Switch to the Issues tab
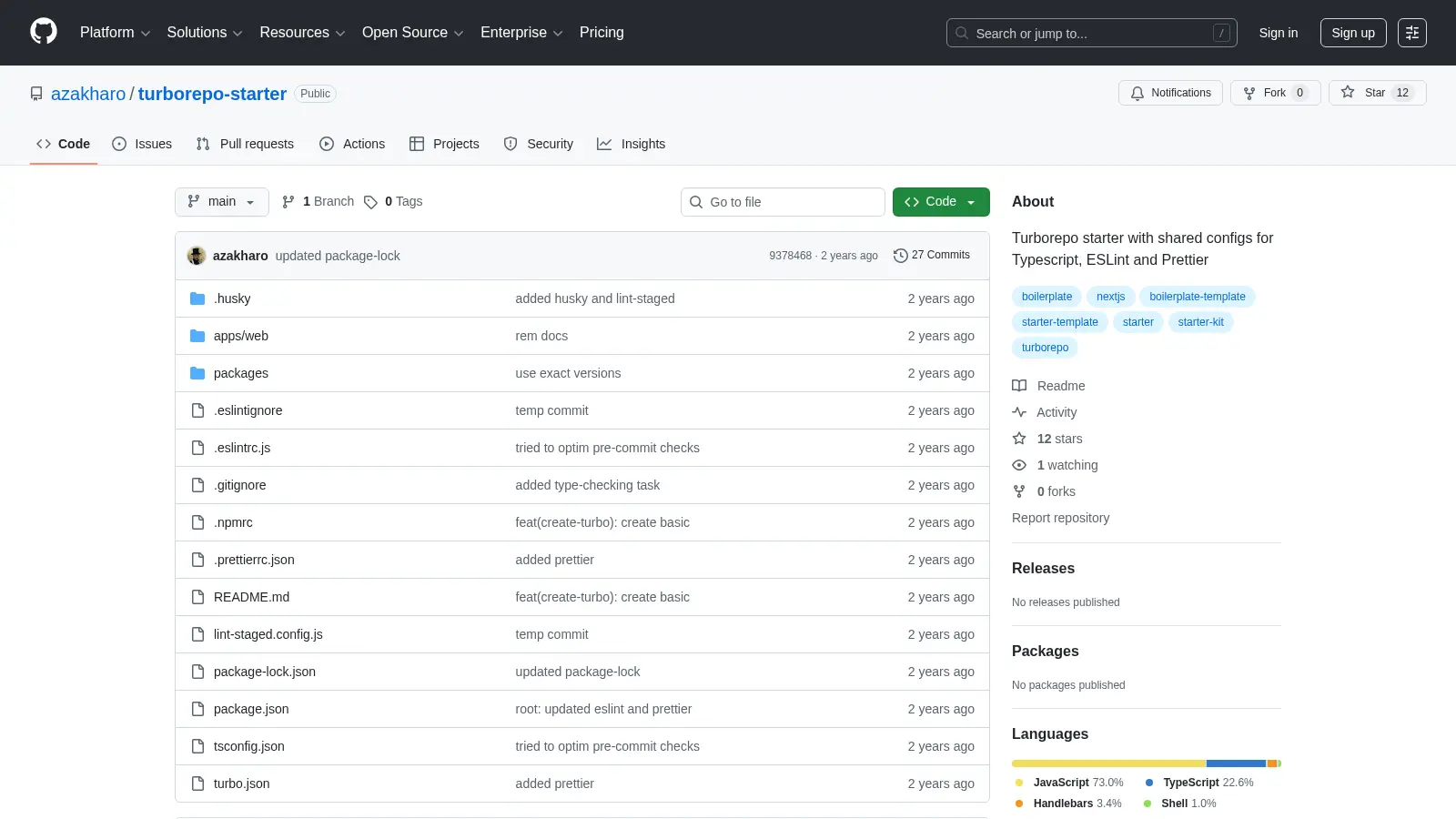This screenshot has width=1456, height=819. [x=142, y=144]
